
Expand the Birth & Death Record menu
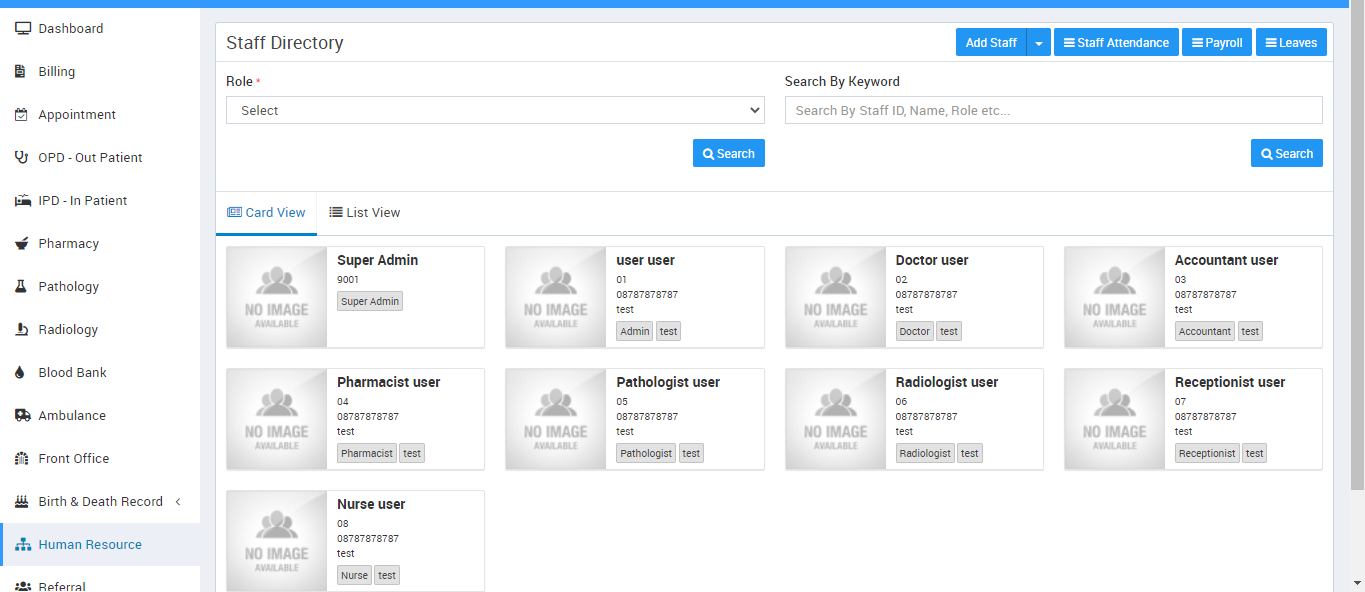100,502
